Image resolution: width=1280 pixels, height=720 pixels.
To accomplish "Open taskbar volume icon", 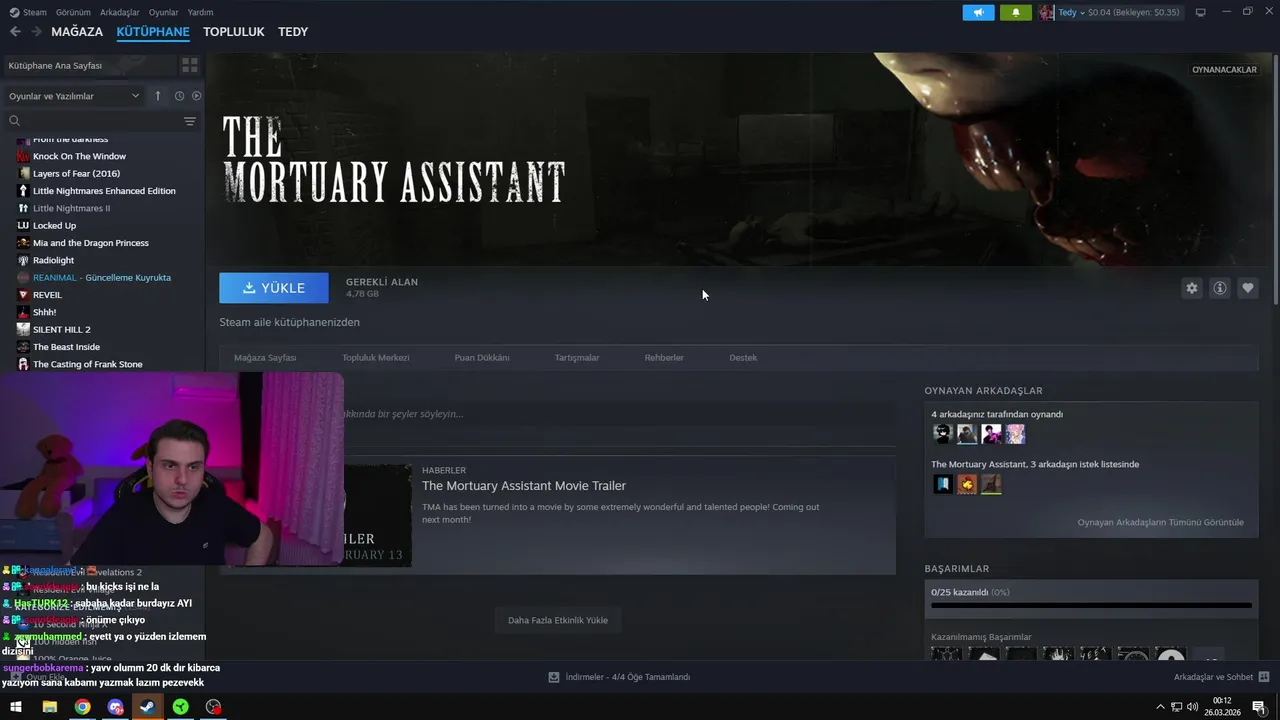I will (x=1192, y=707).
